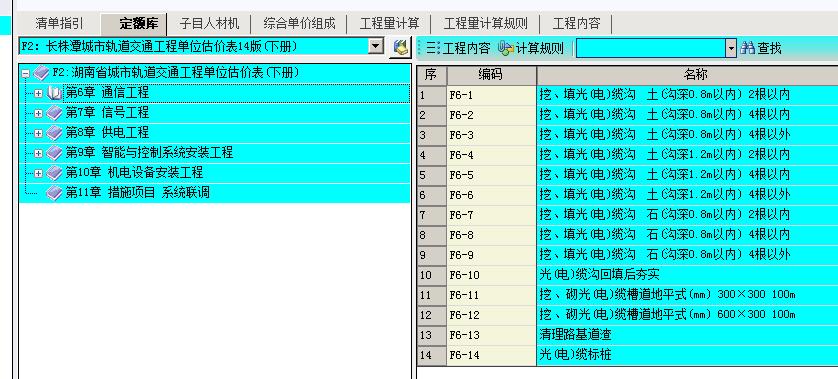Select code cell F6-7
The width and height of the screenshot is (838, 379).
point(491,215)
